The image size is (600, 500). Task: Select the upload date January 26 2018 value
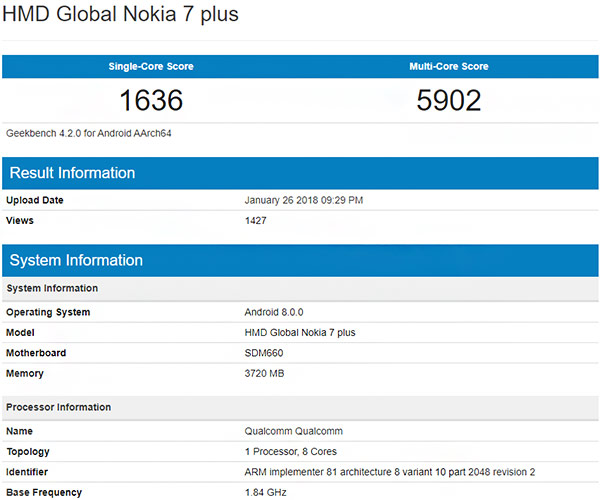tap(304, 200)
